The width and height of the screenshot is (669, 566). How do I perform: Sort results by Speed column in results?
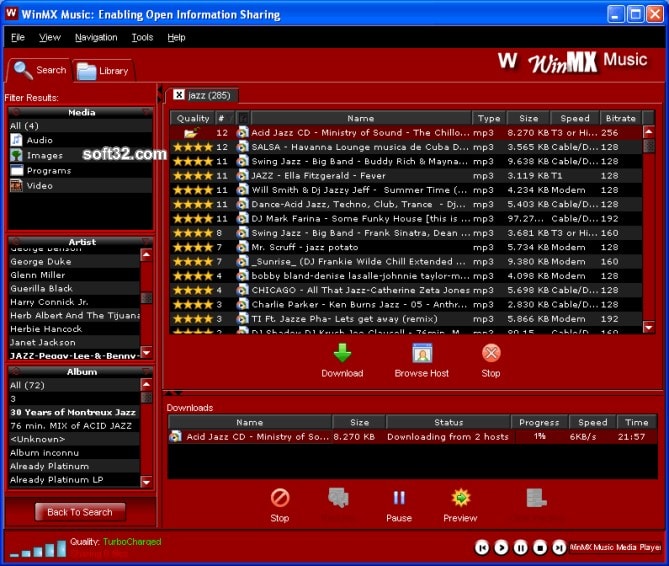coord(575,118)
